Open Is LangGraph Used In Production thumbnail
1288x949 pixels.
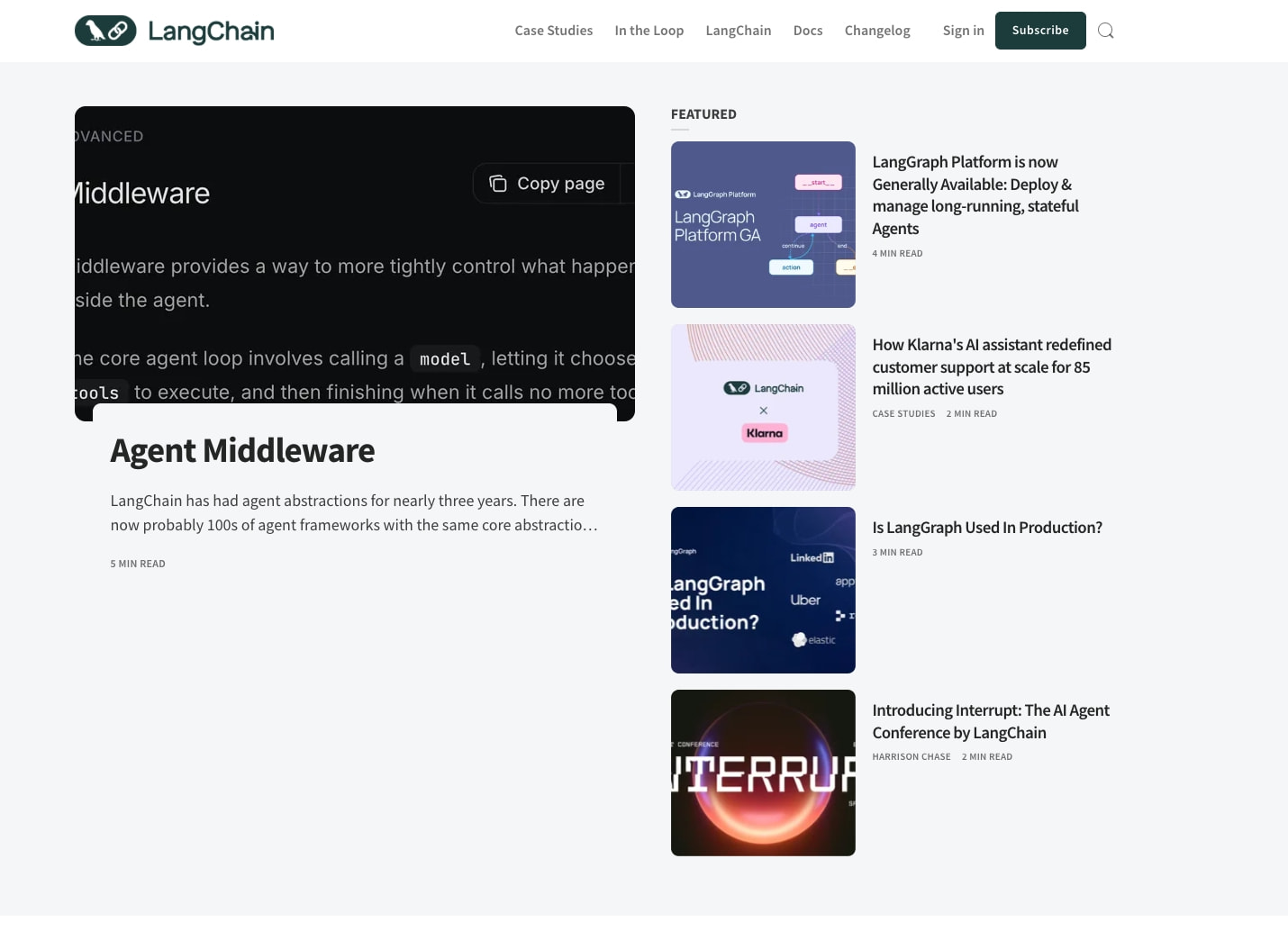click(763, 590)
